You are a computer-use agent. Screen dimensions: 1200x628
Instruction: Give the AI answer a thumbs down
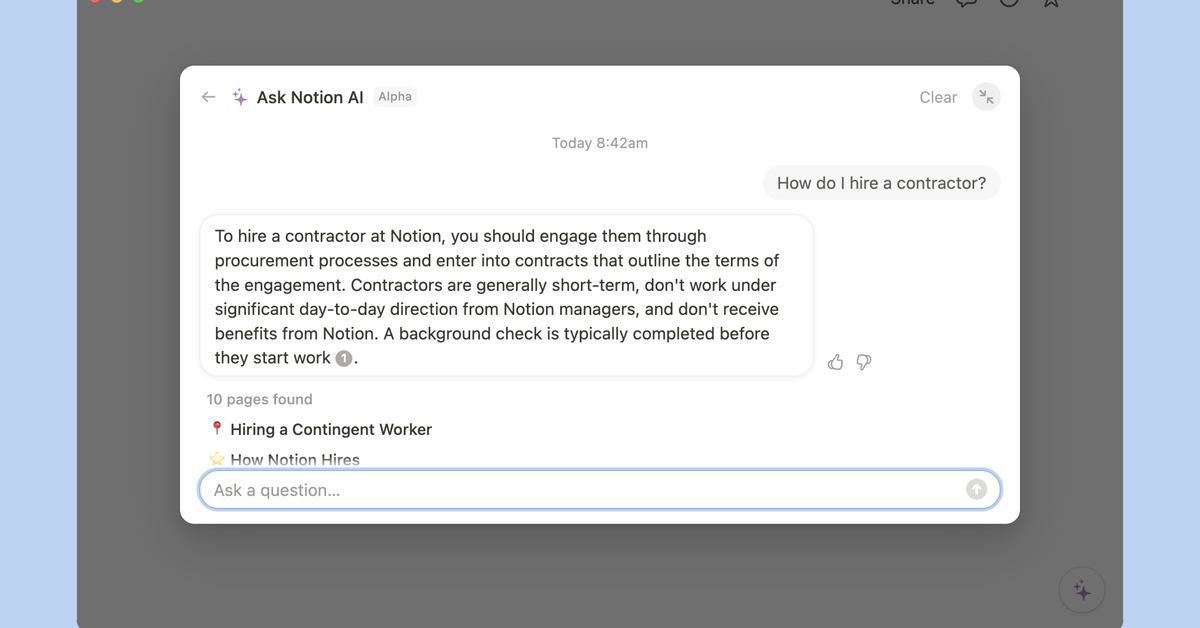pyautogui.click(x=863, y=362)
